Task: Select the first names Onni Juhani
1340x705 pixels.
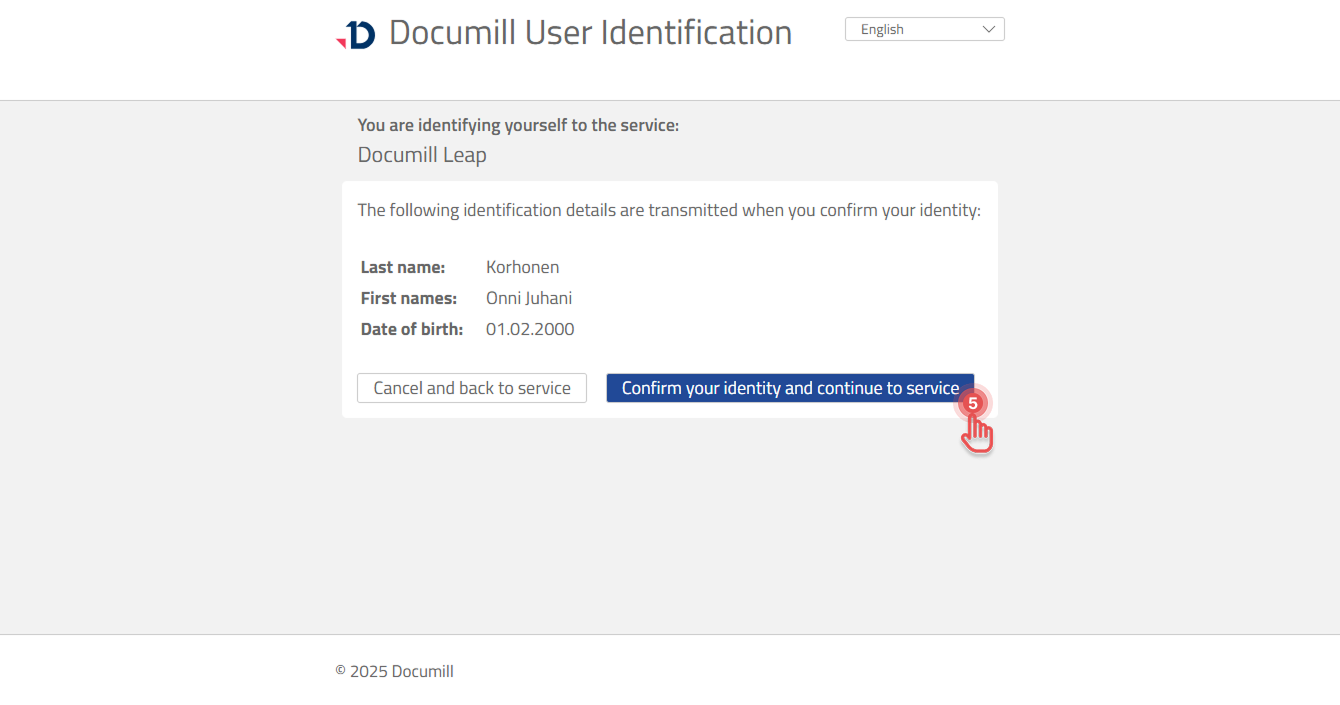Action: [529, 297]
